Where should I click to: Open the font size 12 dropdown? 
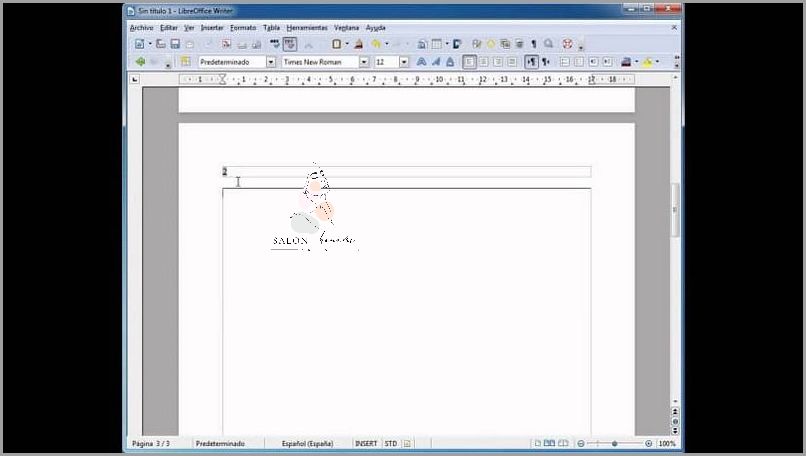tap(404, 62)
